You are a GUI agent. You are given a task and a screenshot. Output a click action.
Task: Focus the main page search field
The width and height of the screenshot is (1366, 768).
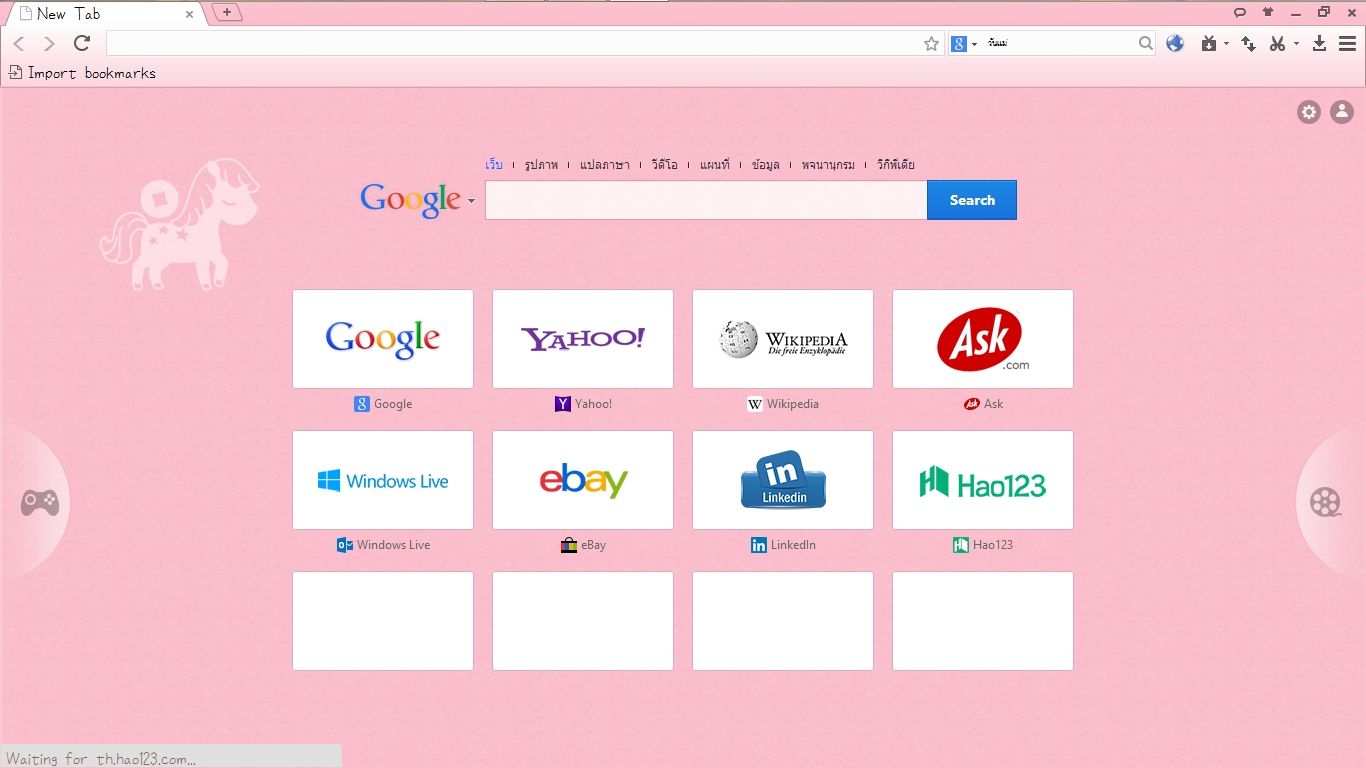pos(706,200)
